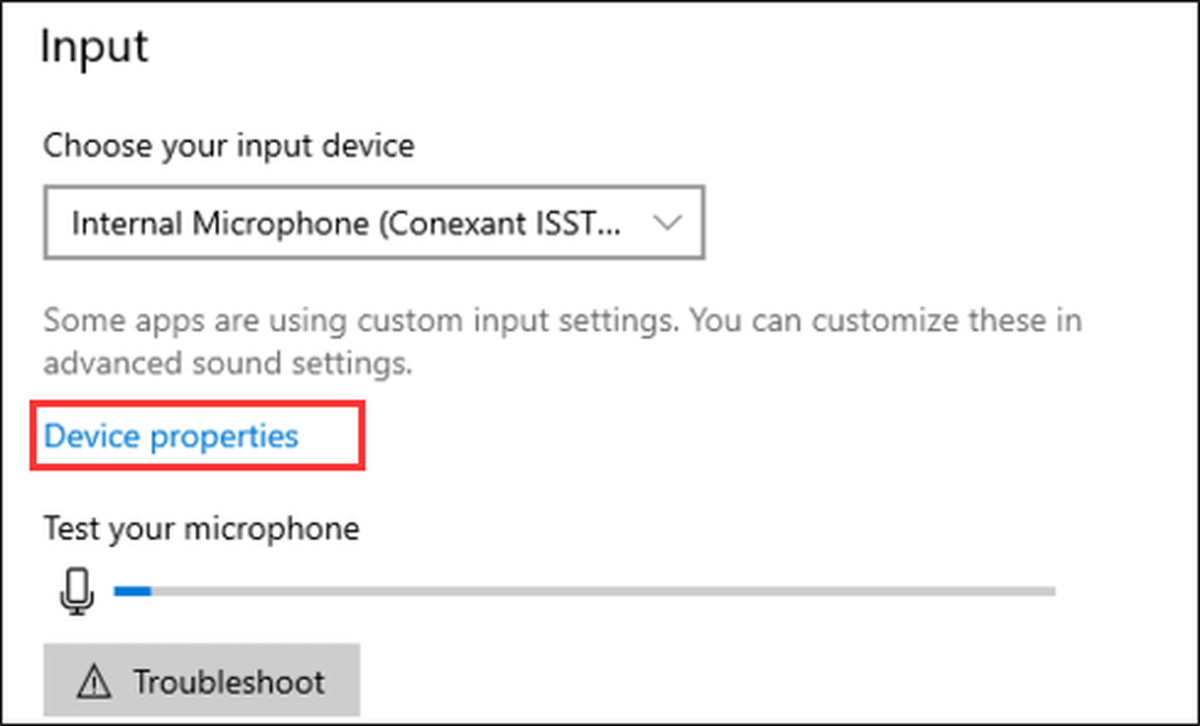Click the gray part of the microphone test bar
Screen dimensions: 1200x726
(602, 591)
